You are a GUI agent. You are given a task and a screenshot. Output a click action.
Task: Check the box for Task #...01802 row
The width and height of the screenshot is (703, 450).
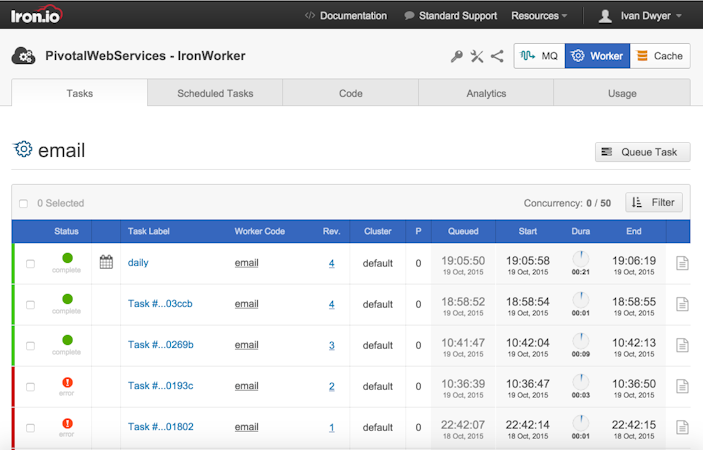click(x=30, y=428)
